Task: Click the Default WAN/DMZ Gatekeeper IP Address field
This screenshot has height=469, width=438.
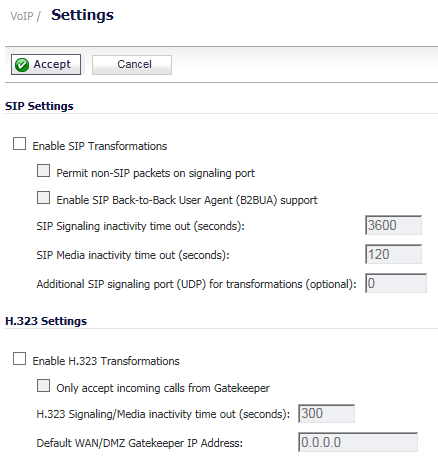Action: point(358,442)
